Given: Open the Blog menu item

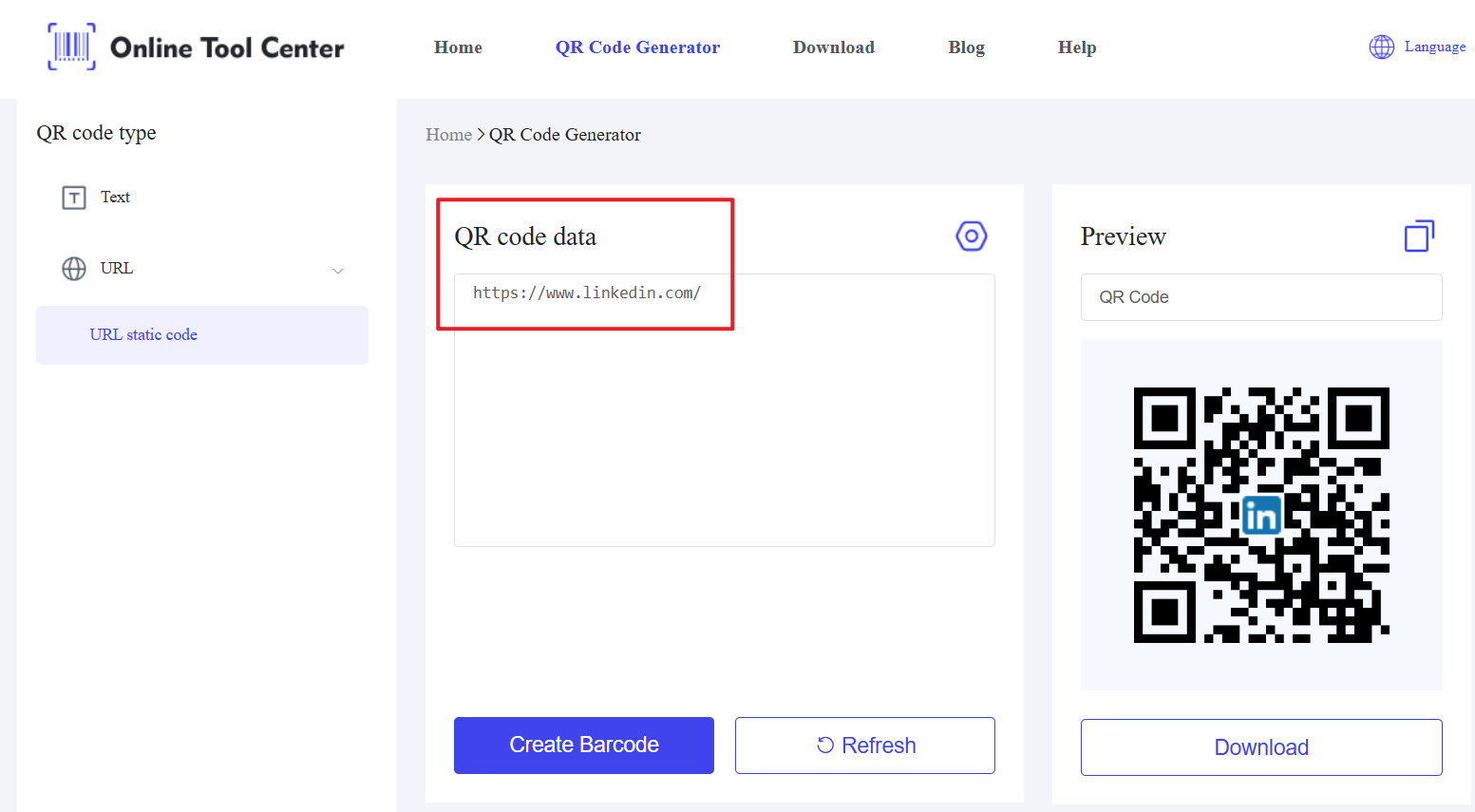Looking at the screenshot, I should click(966, 47).
